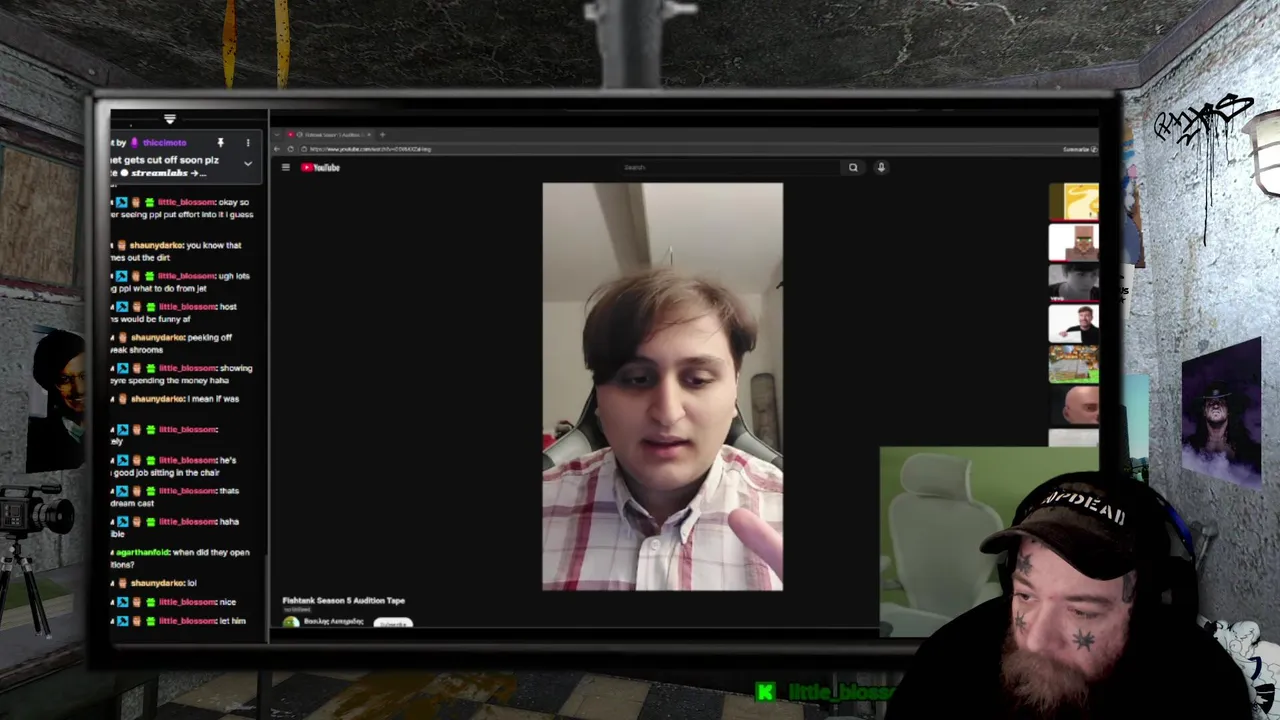Click shaunydarko in 'peeking off' message

pos(157,338)
